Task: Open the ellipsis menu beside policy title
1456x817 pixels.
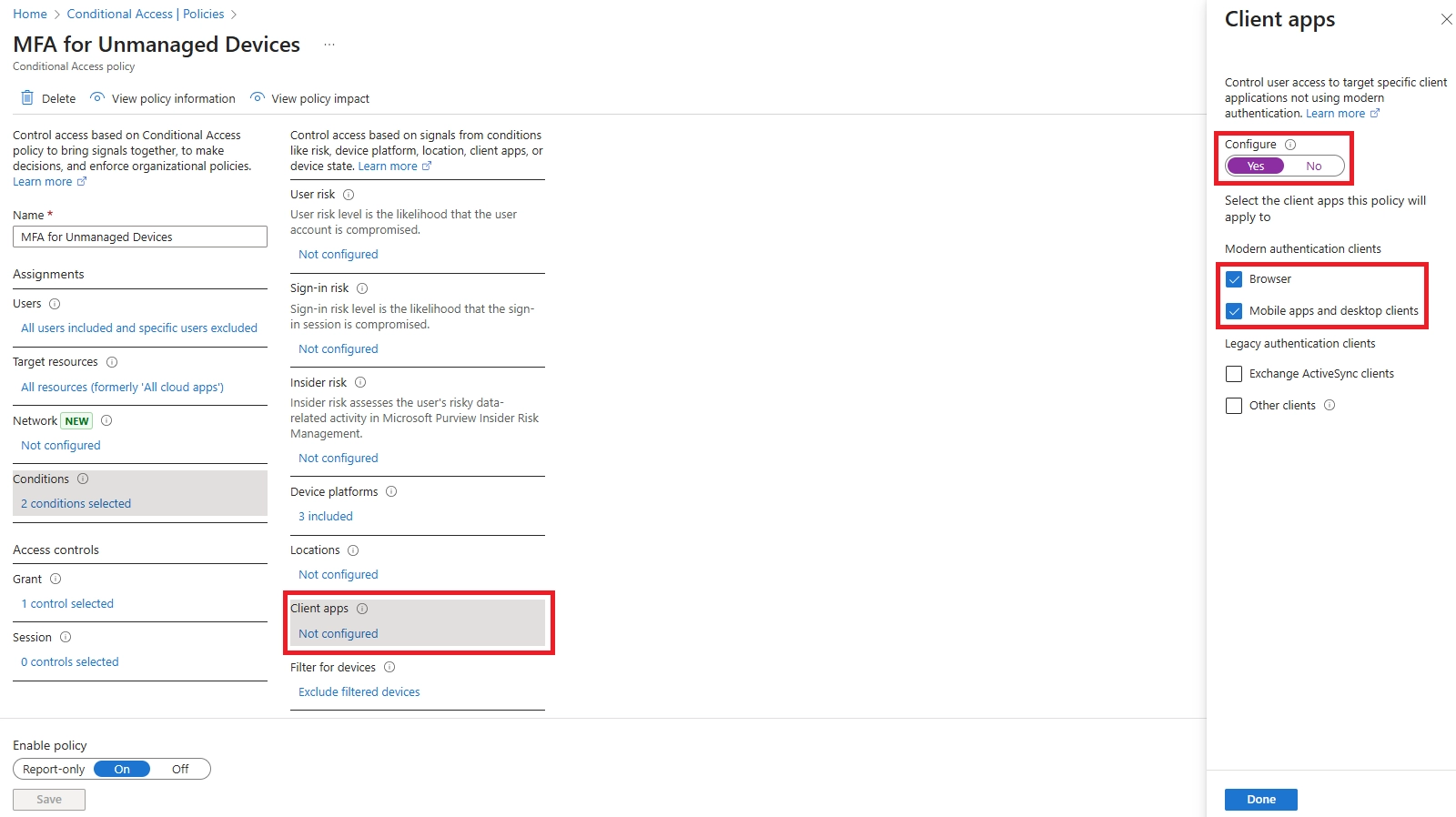Action: click(329, 45)
